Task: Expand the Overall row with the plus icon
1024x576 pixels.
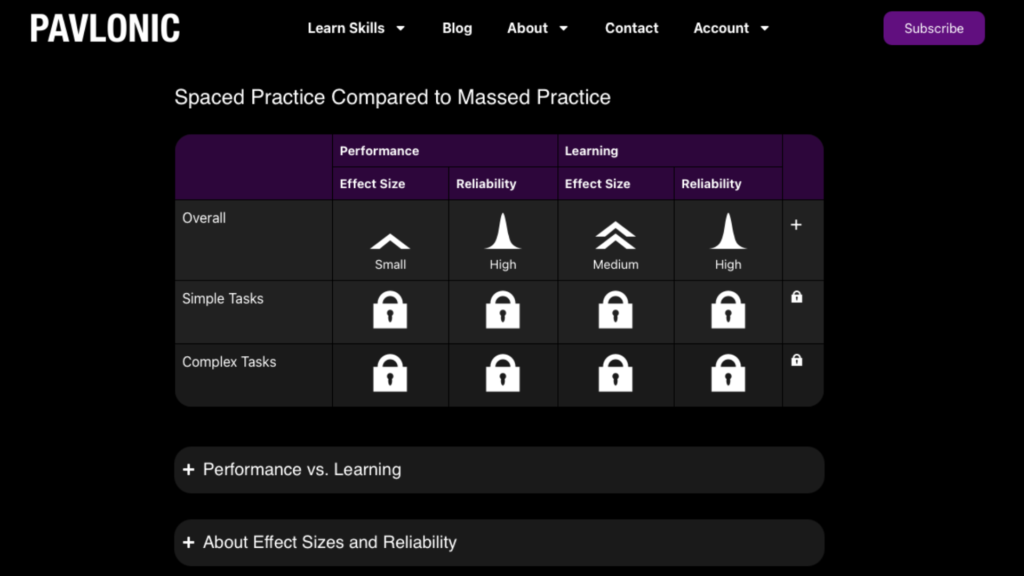Action: (x=796, y=225)
